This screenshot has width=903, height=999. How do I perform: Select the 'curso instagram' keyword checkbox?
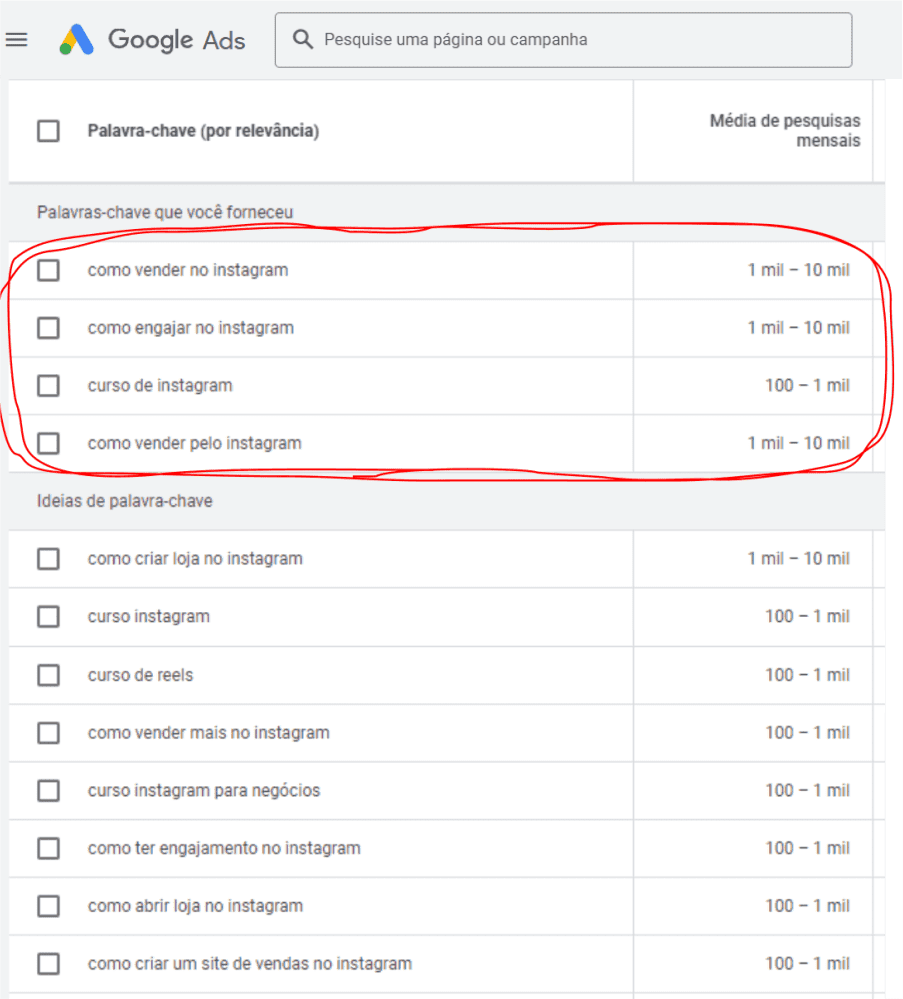48,617
